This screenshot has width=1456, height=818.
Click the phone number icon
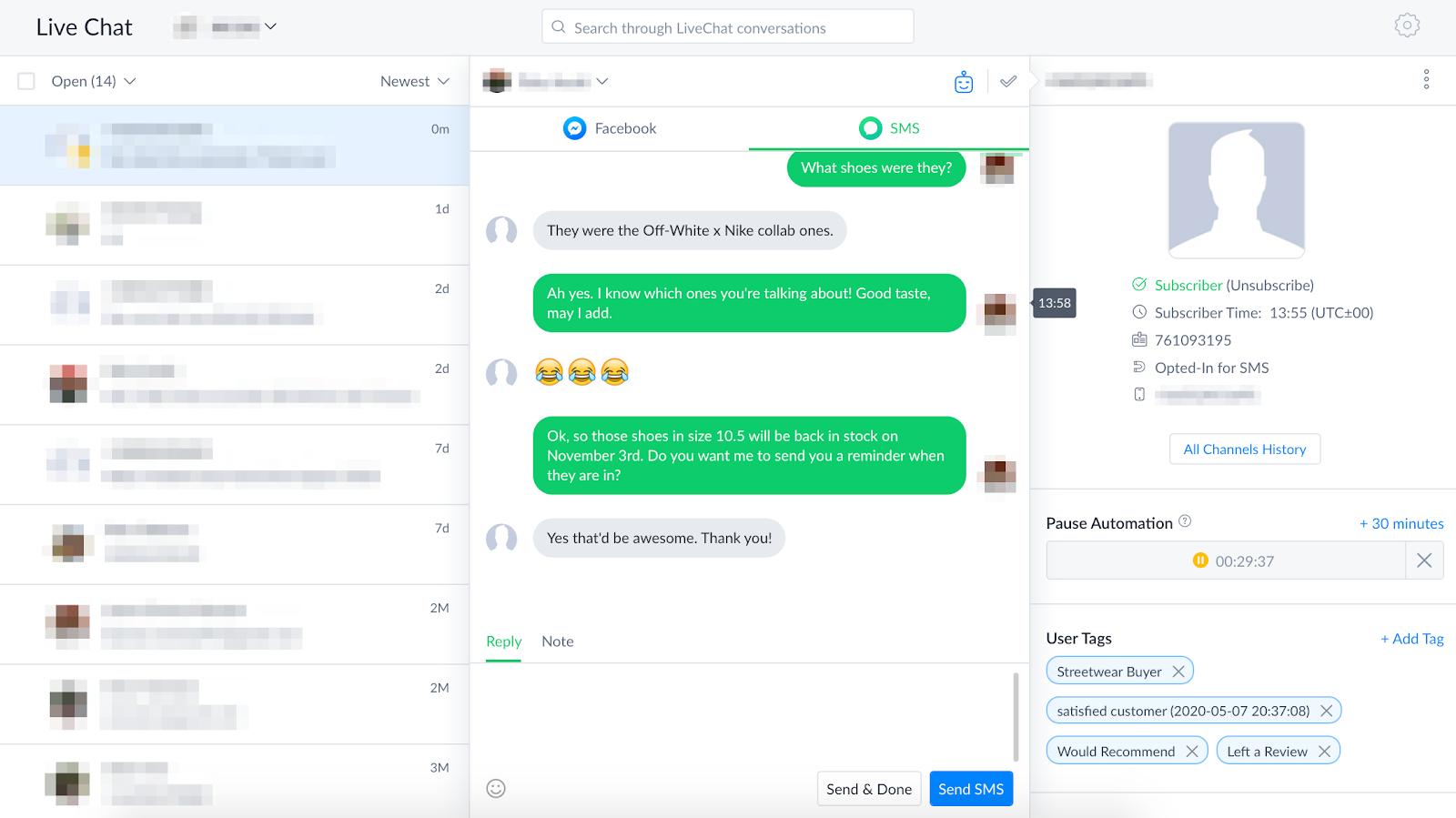click(x=1139, y=394)
